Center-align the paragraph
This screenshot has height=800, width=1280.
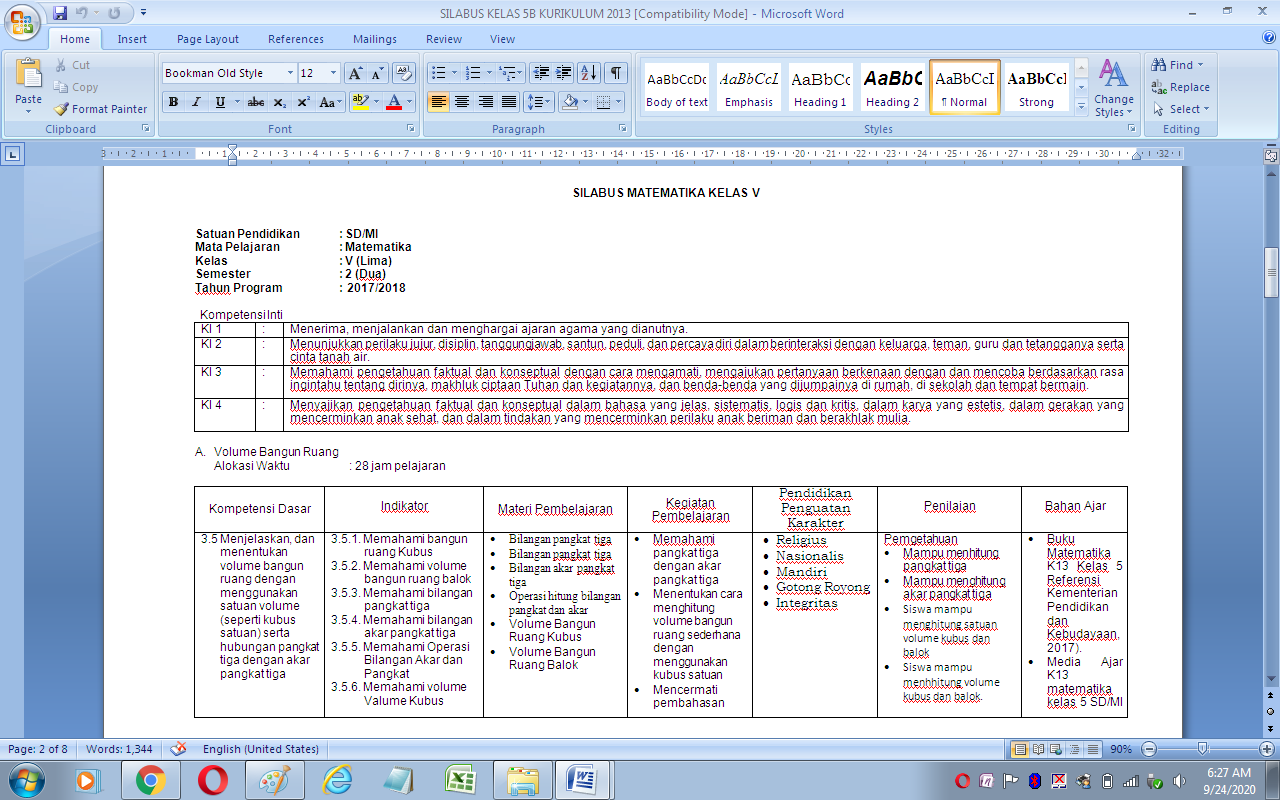coord(462,102)
